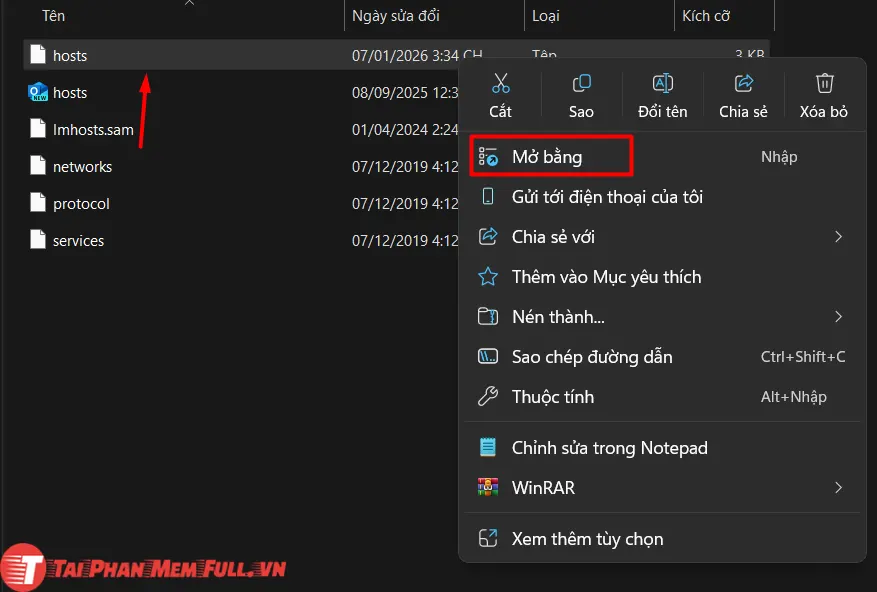This screenshot has width=877, height=592.
Task: Click the sort arrow above Tên column
Action: pyautogui.click(x=189, y=6)
